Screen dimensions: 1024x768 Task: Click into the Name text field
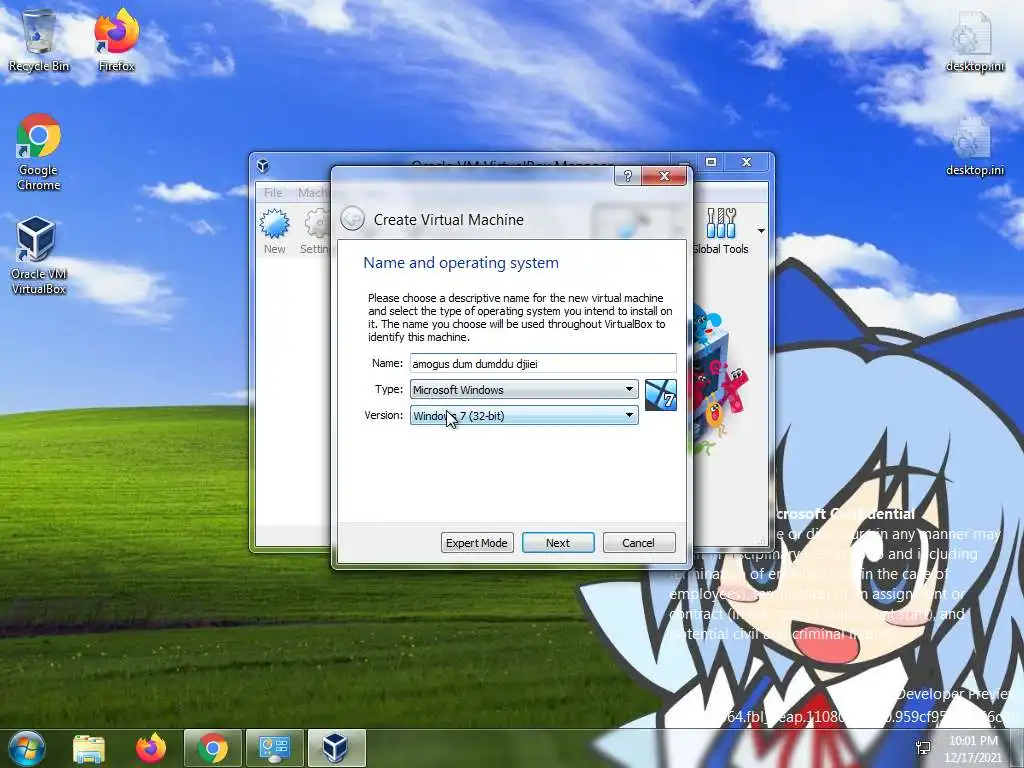click(543, 364)
